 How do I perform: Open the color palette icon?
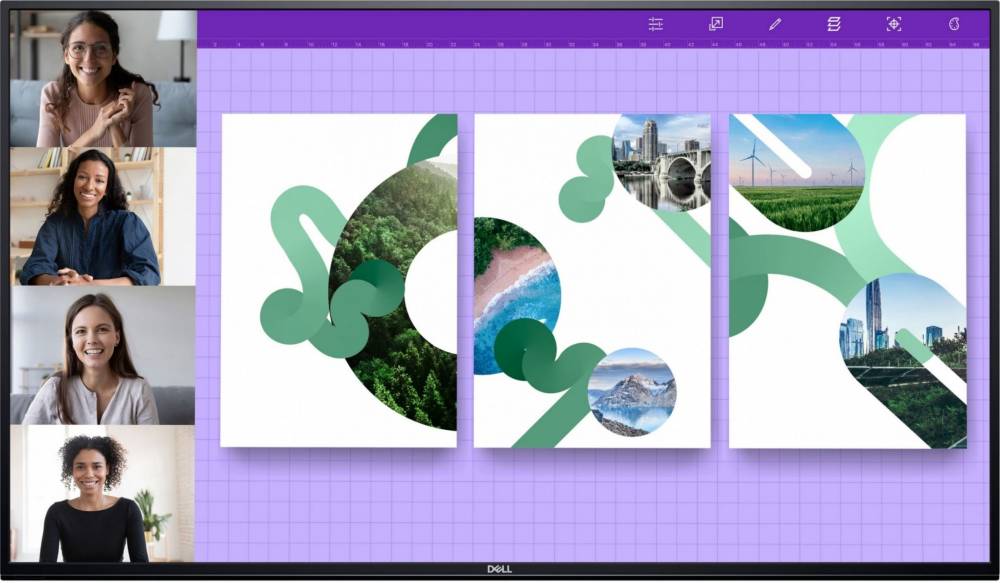point(954,24)
